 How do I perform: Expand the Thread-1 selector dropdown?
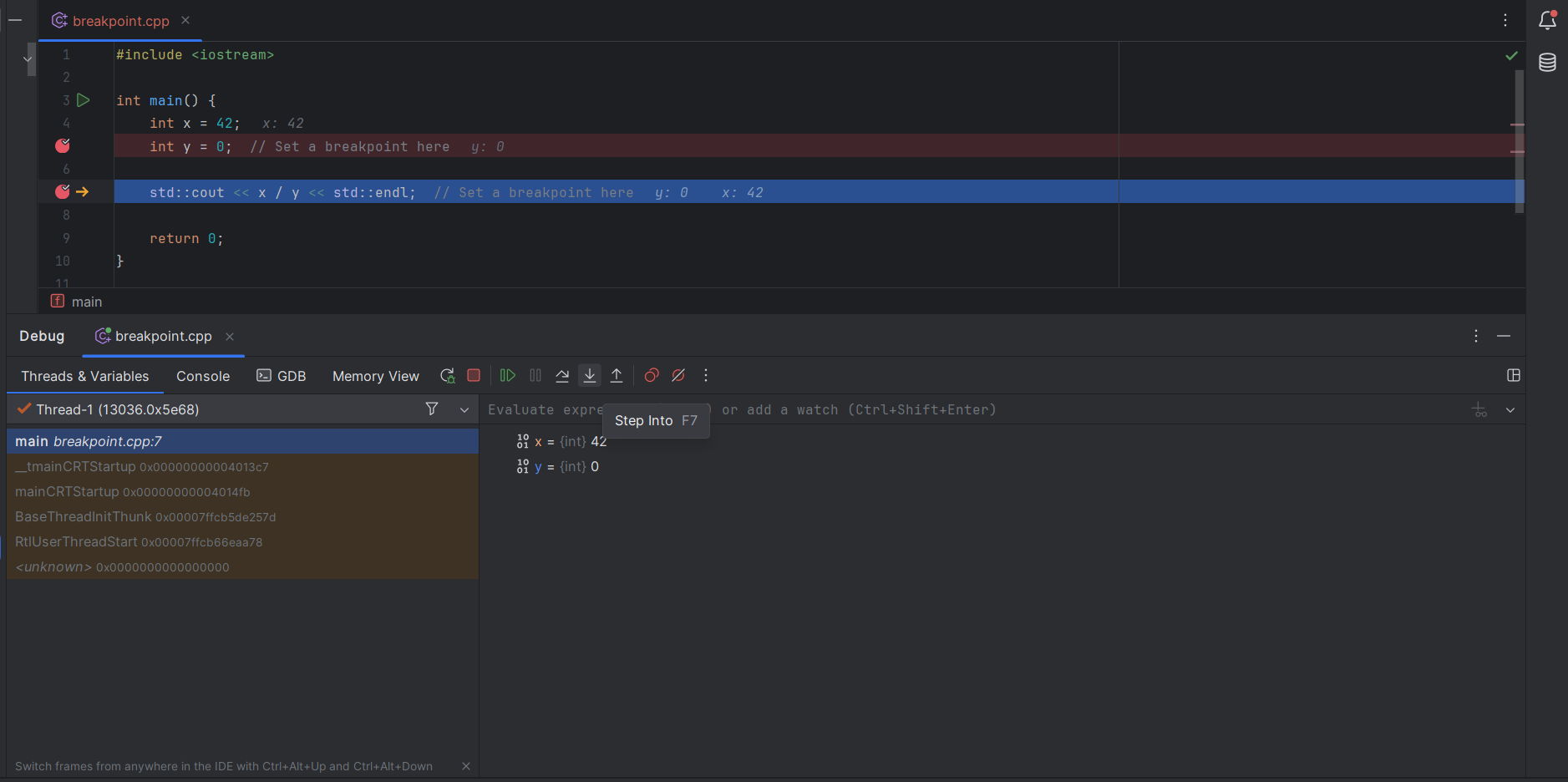(x=464, y=409)
